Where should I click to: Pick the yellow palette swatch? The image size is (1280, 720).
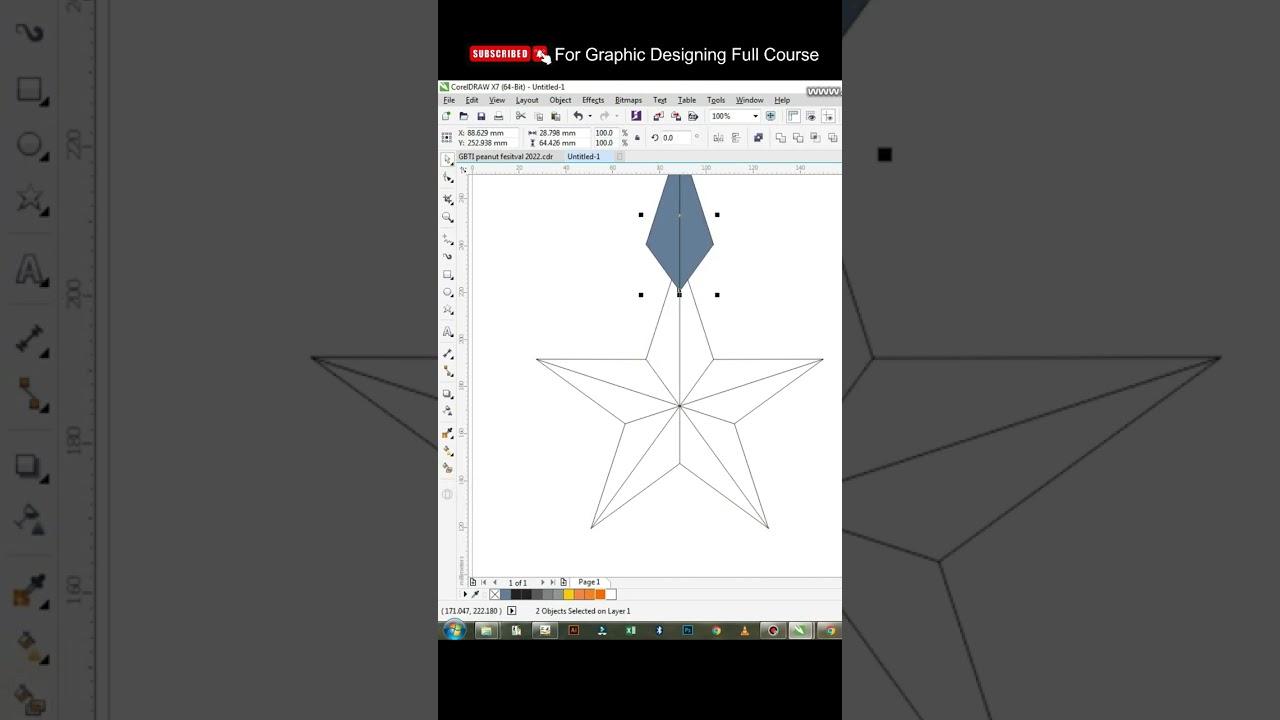point(568,594)
